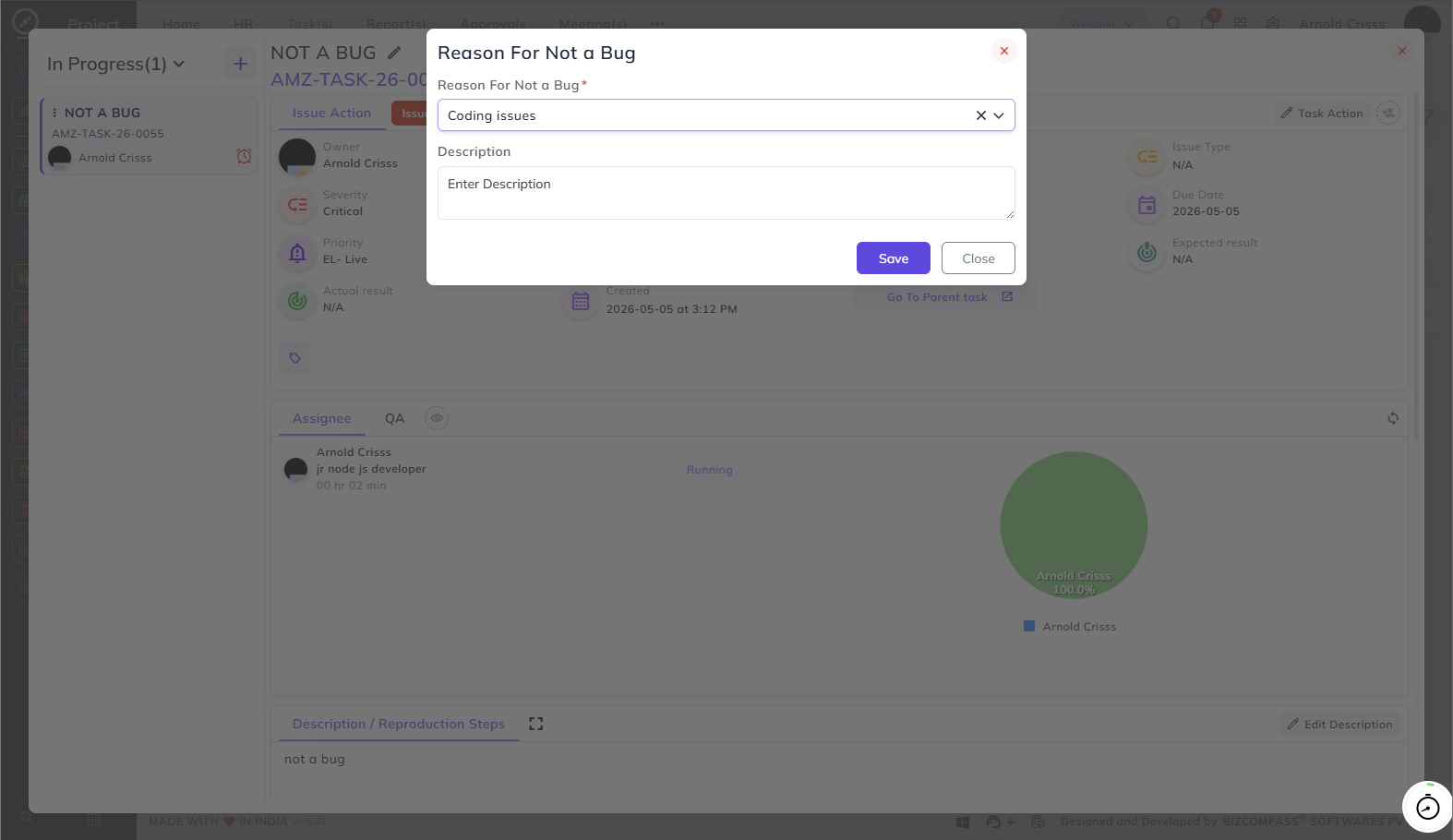The image size is (1453, 840).
Task: Click the Priority bell icon
Action: pyautogui.click(x=297, y=253)
